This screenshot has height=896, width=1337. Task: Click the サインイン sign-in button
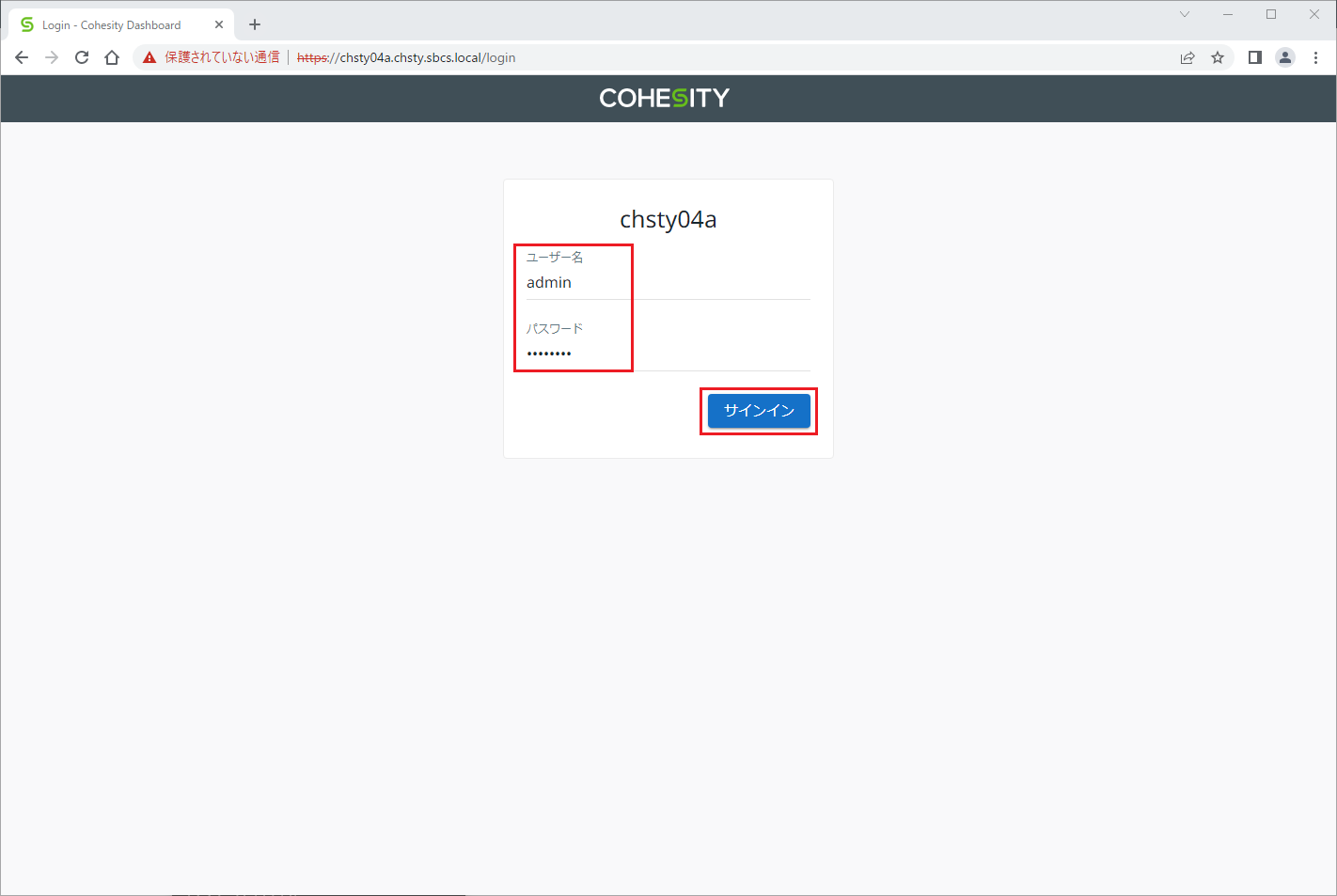pos(759,411)
